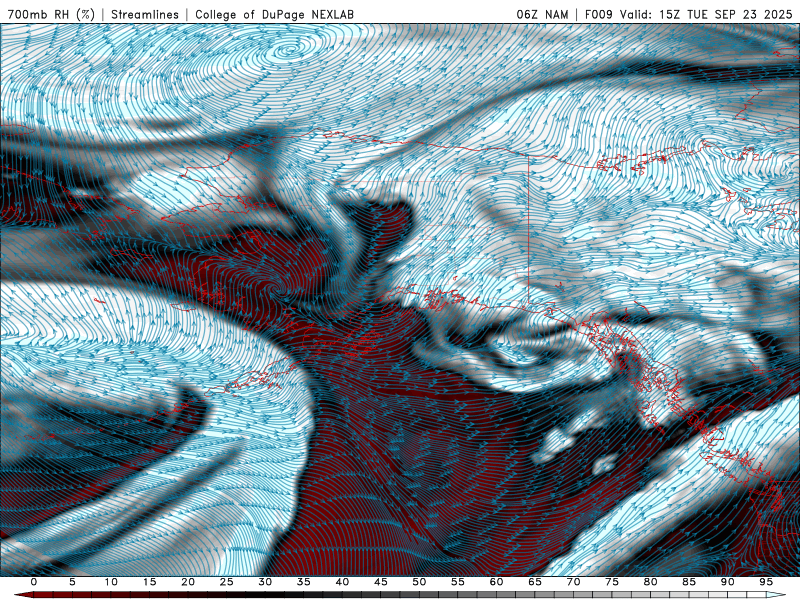Click the "60" label on color scale
Image resolution: width=800 pixels, height=600 pixels.
496,582
